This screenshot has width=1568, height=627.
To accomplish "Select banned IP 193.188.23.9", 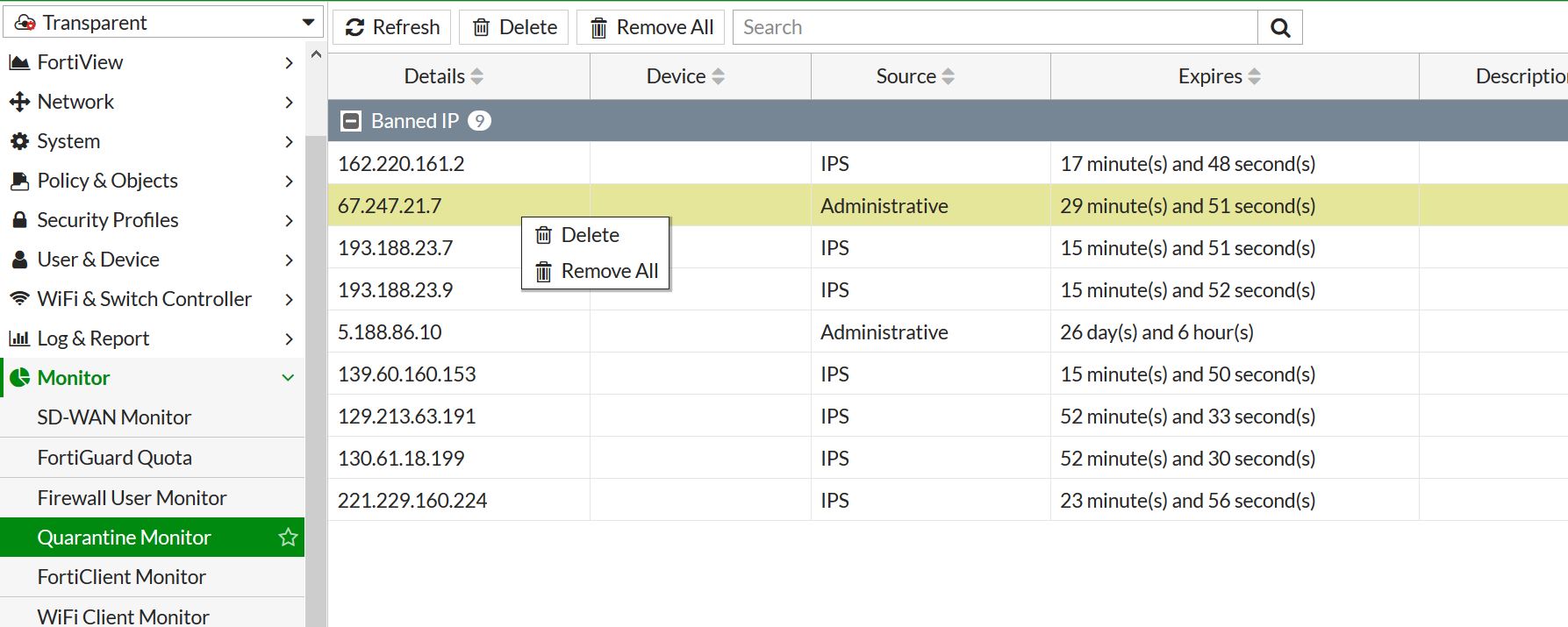I will pyautogui.click(x=395, y=290).
